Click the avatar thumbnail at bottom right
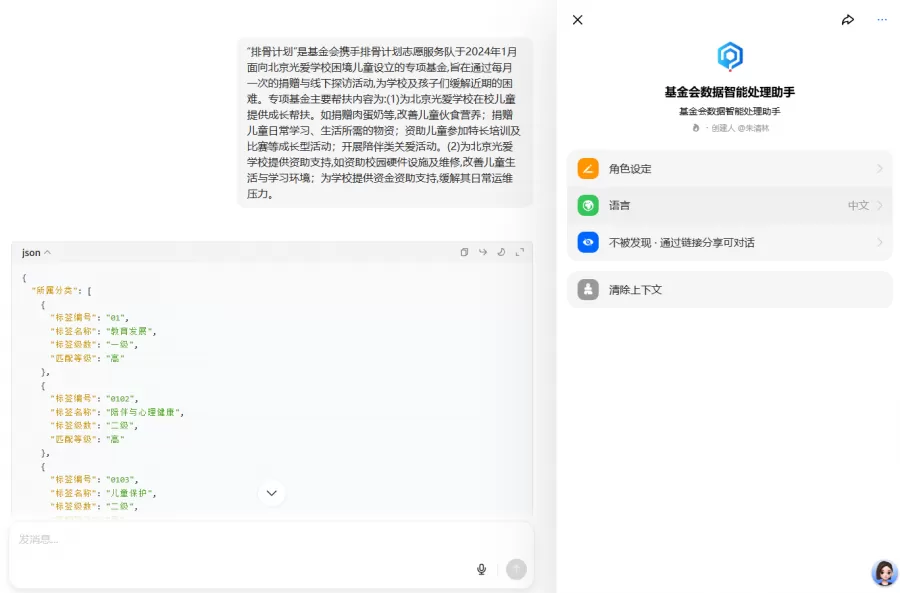Screen dimensions: 900x593 884,572
